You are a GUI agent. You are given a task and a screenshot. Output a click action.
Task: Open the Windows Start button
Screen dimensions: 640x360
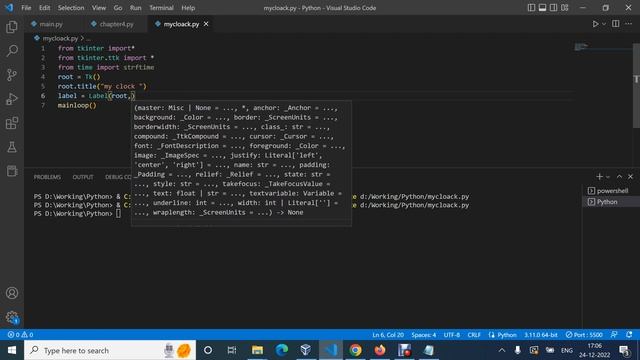12,350
